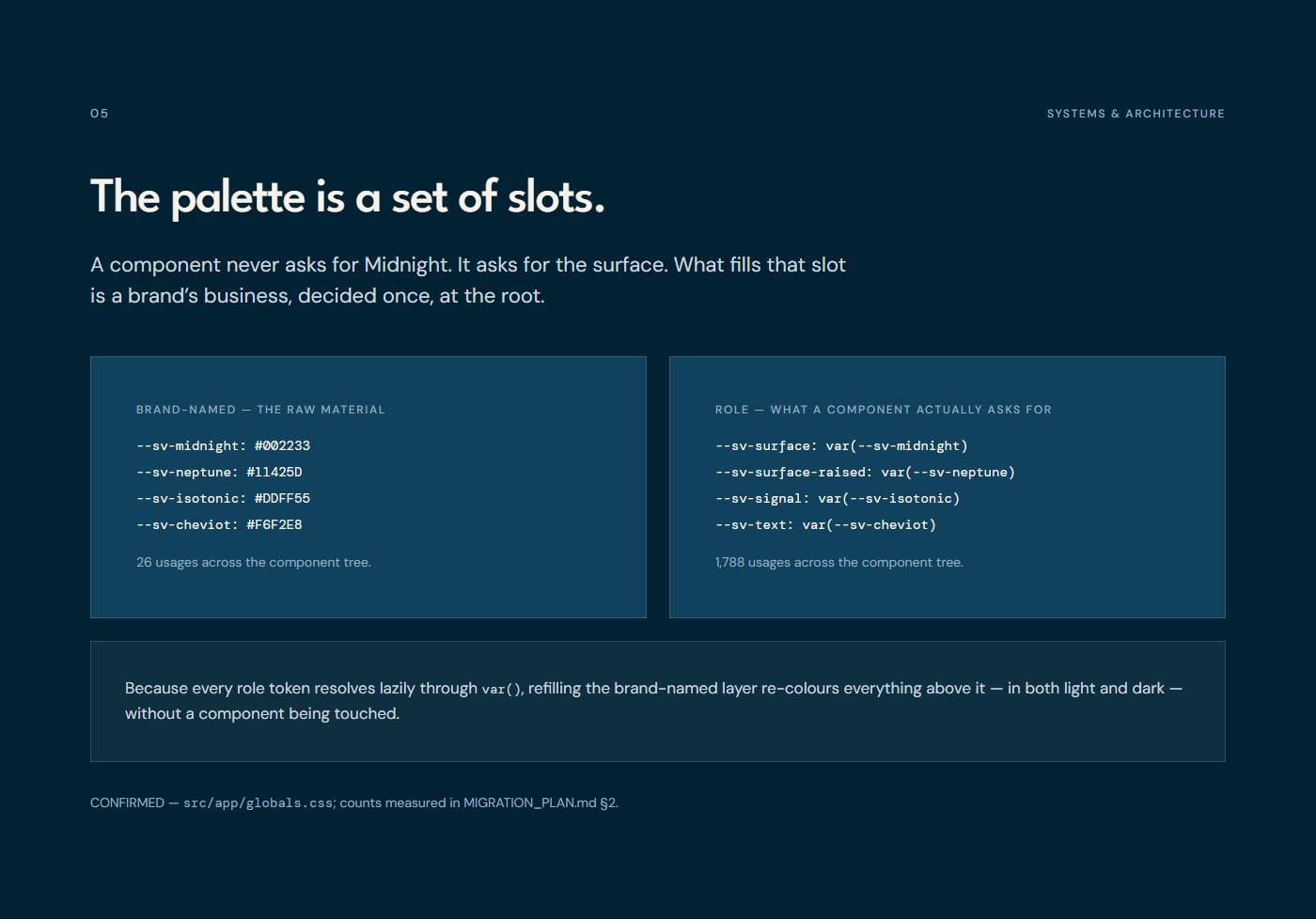
Task: Select the paragraph beginning "Because every role token resolves lazily"
Action: tap(654, 701)
